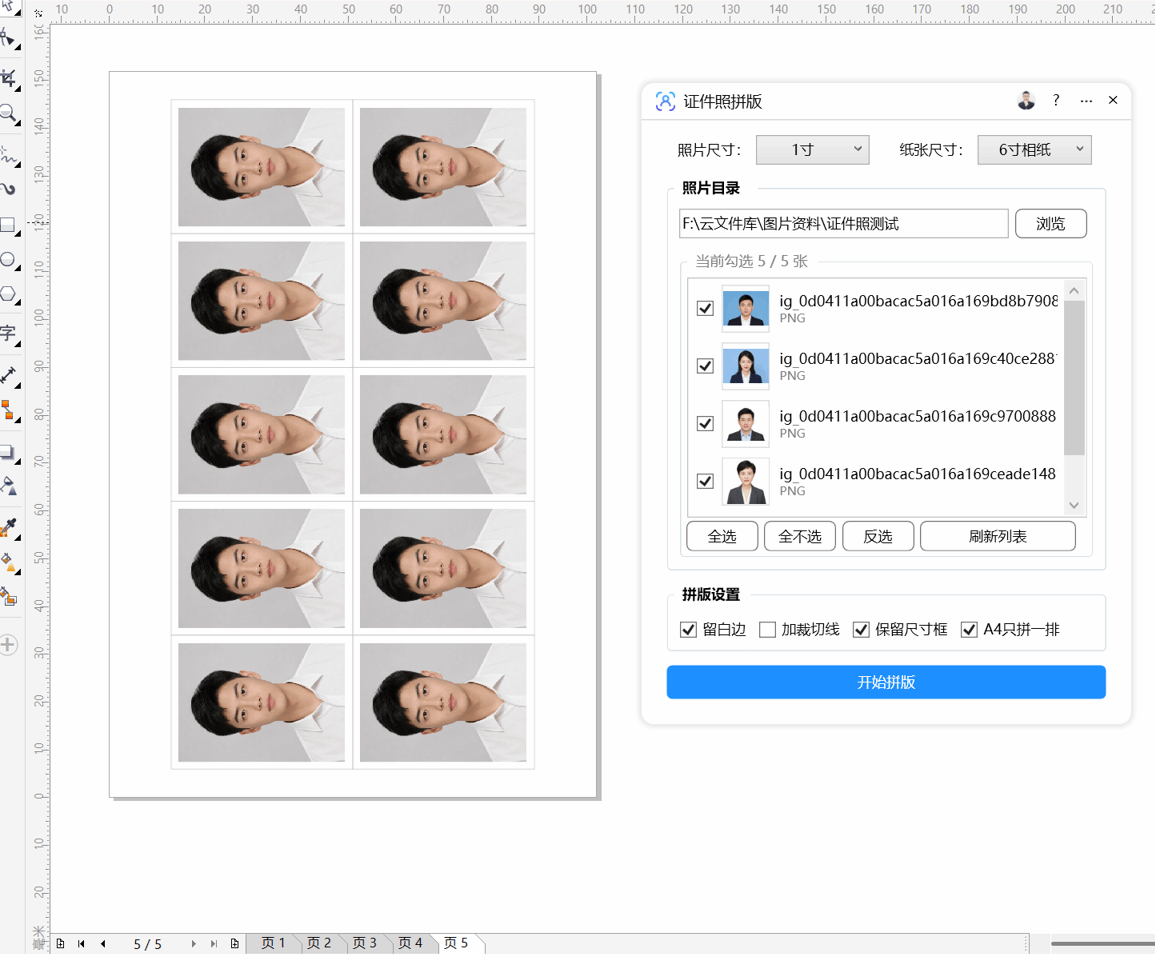This screenshot has width=1155, height=954.
Task: Click the ruler origin corner icon
Action: [38, 13]
